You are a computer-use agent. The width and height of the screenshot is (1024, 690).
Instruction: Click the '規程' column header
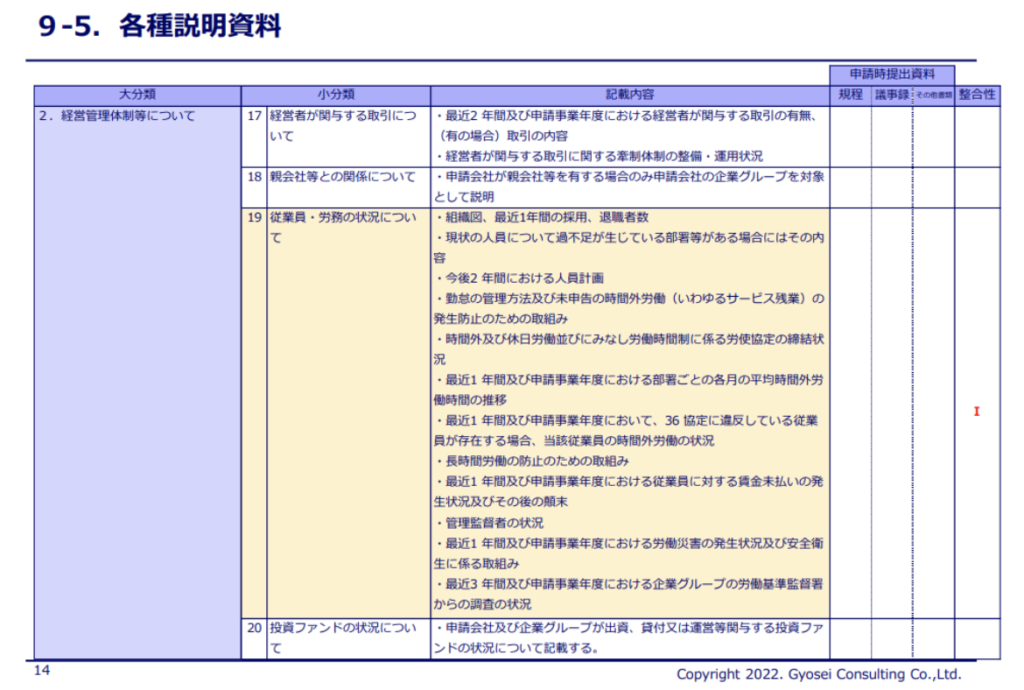click(850, 95)
